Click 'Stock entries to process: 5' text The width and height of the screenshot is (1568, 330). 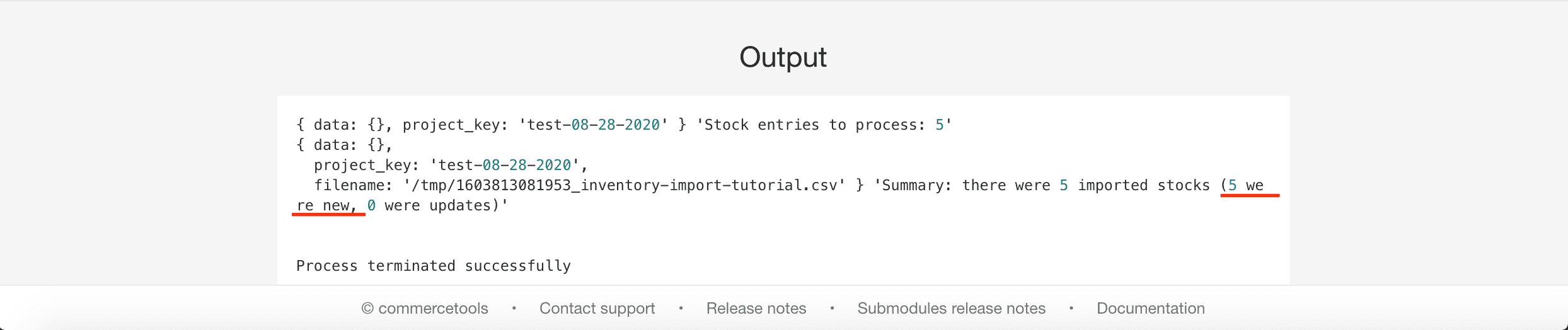pyautogui.click(x=824, y=125)
